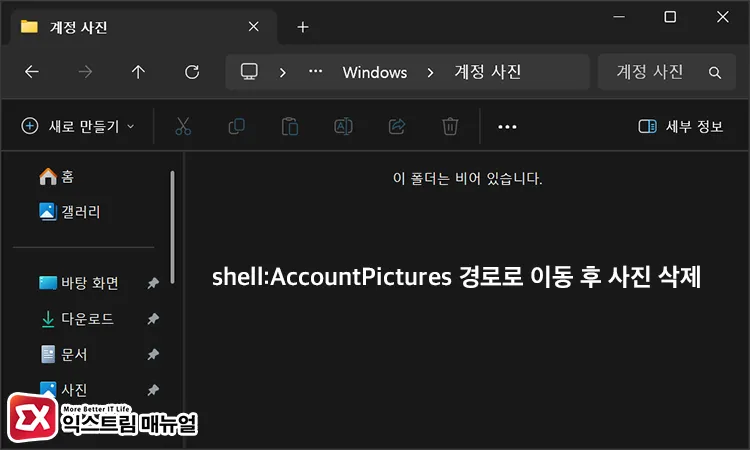Click the pin icon beside 사진
750x450 pixels.
[153, 390]
